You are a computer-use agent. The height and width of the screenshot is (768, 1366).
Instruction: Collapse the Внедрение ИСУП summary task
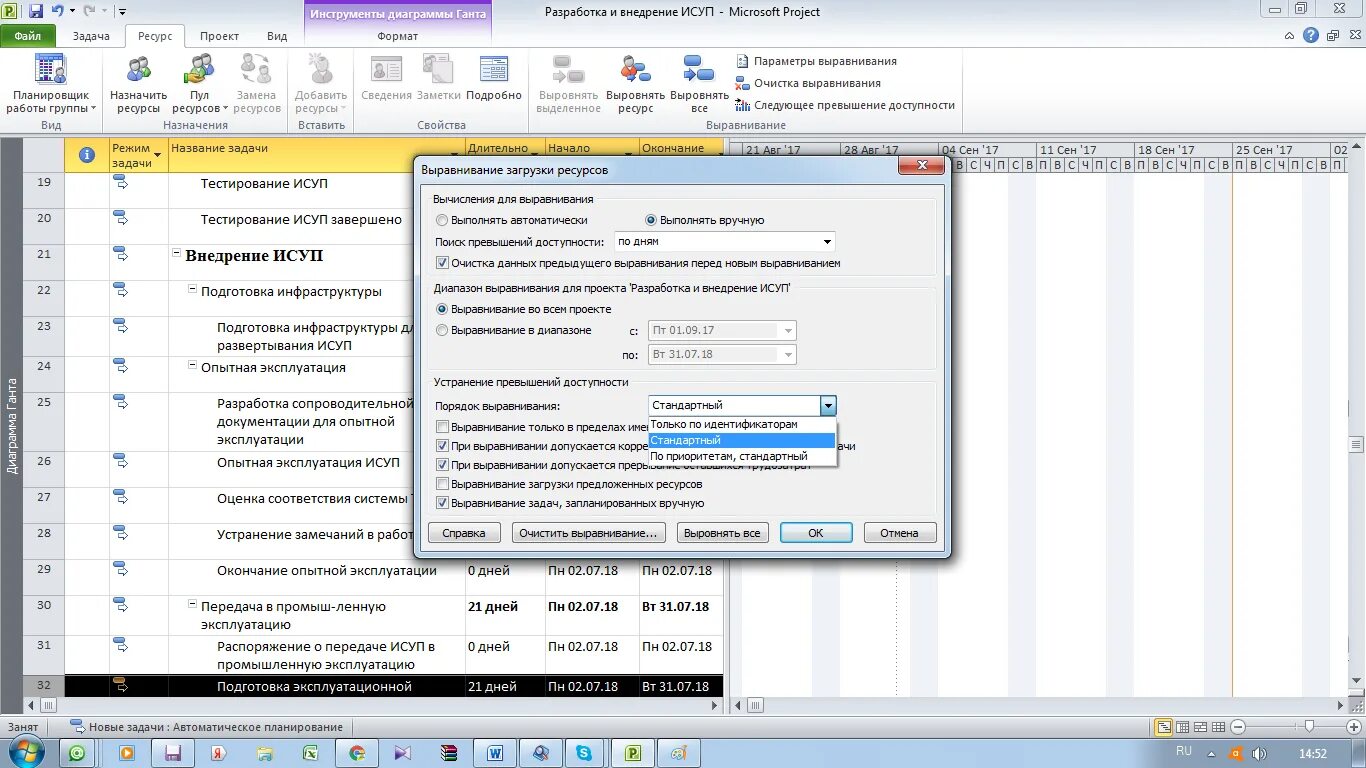click(x=177, y=255)
